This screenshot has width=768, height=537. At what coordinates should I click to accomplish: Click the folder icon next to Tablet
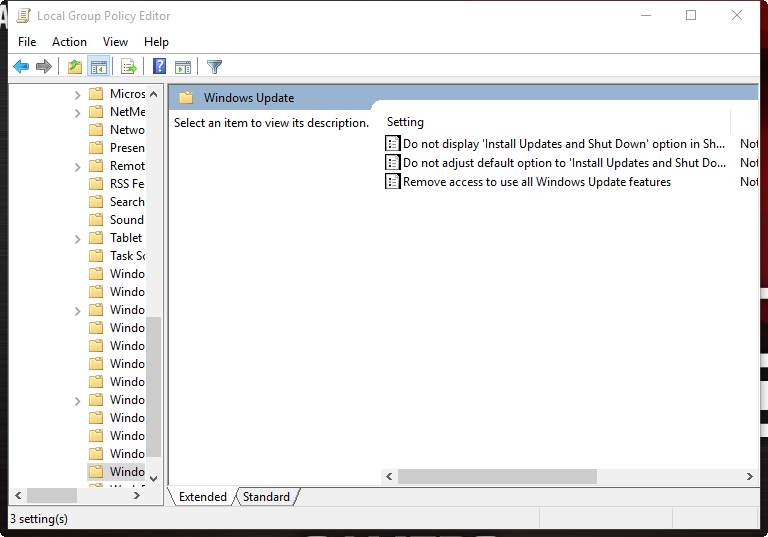tap(96, 237)
